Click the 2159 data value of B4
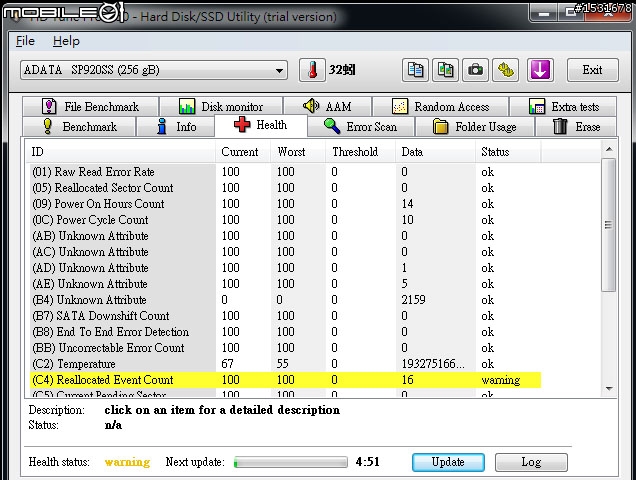 point(413,300)
